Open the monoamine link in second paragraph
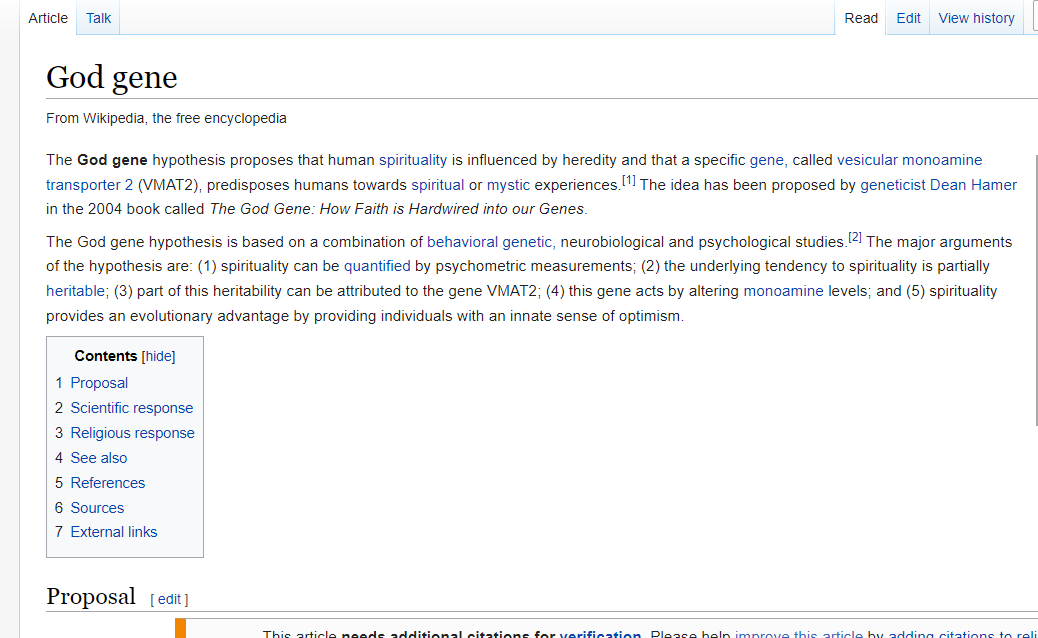1038x638 pixels. click(x=783, y=291)
